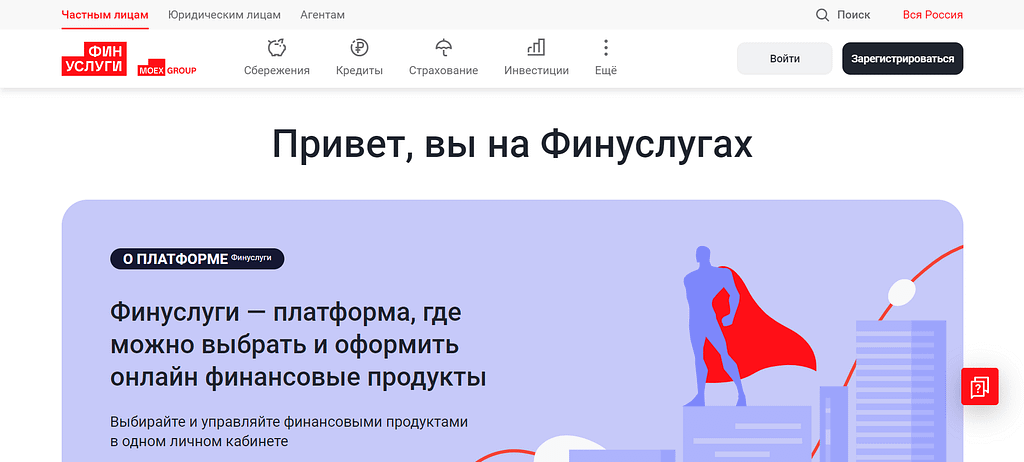Click the heading Привет, вы на Финуслугах
Screen dimensions: 1024x462
(x=512, y=144)
